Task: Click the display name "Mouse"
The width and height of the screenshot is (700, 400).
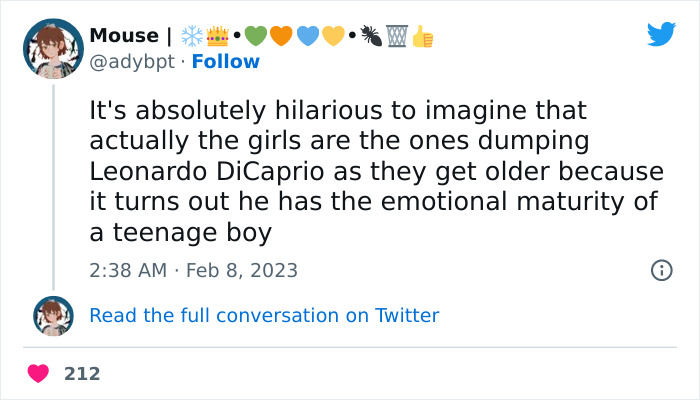Action: (x=124, y=36)
